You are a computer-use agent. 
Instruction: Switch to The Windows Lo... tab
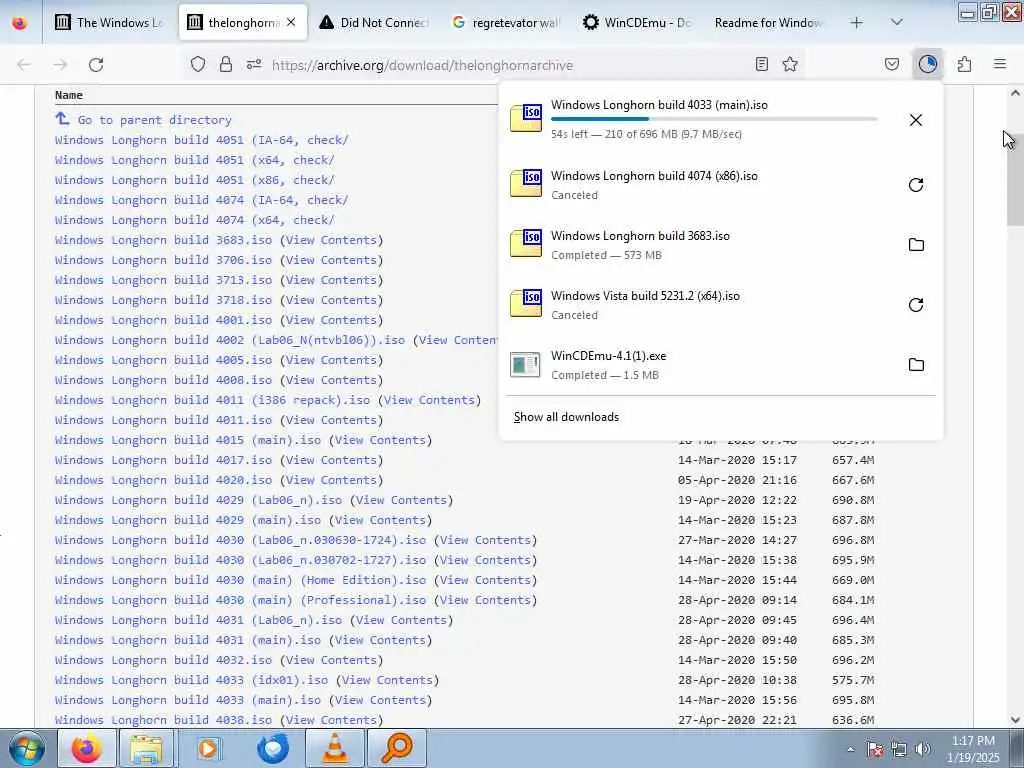(x=108, y=23)
